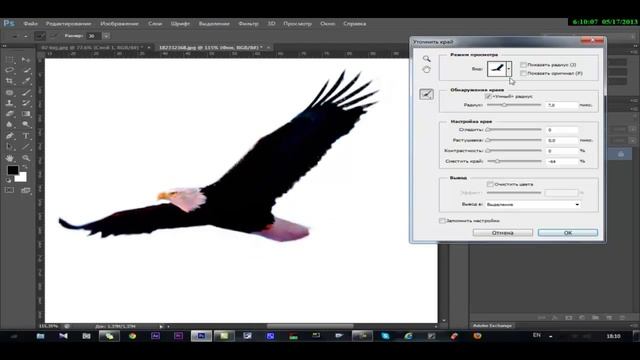The height and width of the screenshot is (360, 640).
Task: Select the Healing Brush tool
Action: pos(10,92)
